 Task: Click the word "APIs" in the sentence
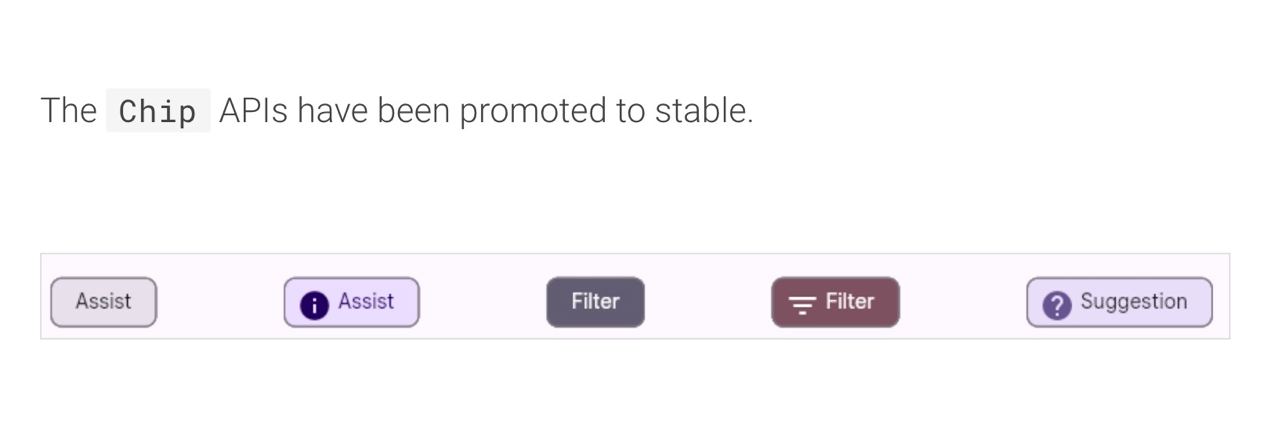pyautogui.click(x=253, y=111)
